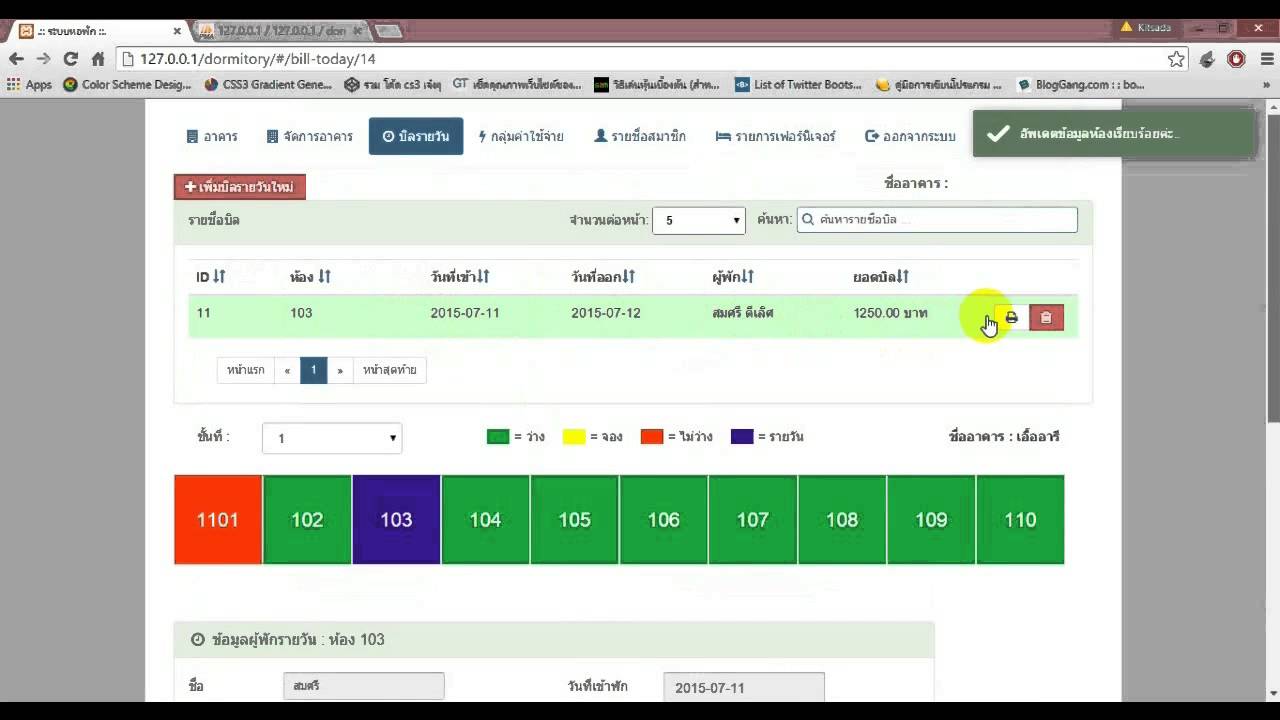Select green room tile 104
The width and height of the screenshot is (1280, 720).
[485, 520]
